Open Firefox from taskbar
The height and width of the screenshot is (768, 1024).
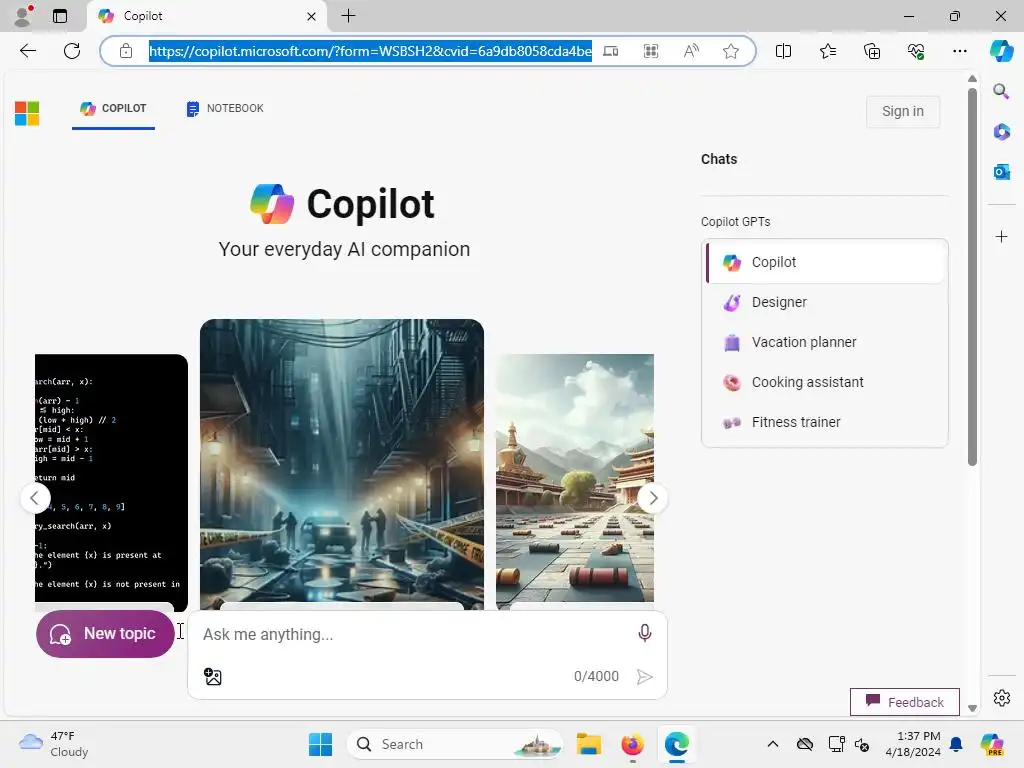pos(632,744)
